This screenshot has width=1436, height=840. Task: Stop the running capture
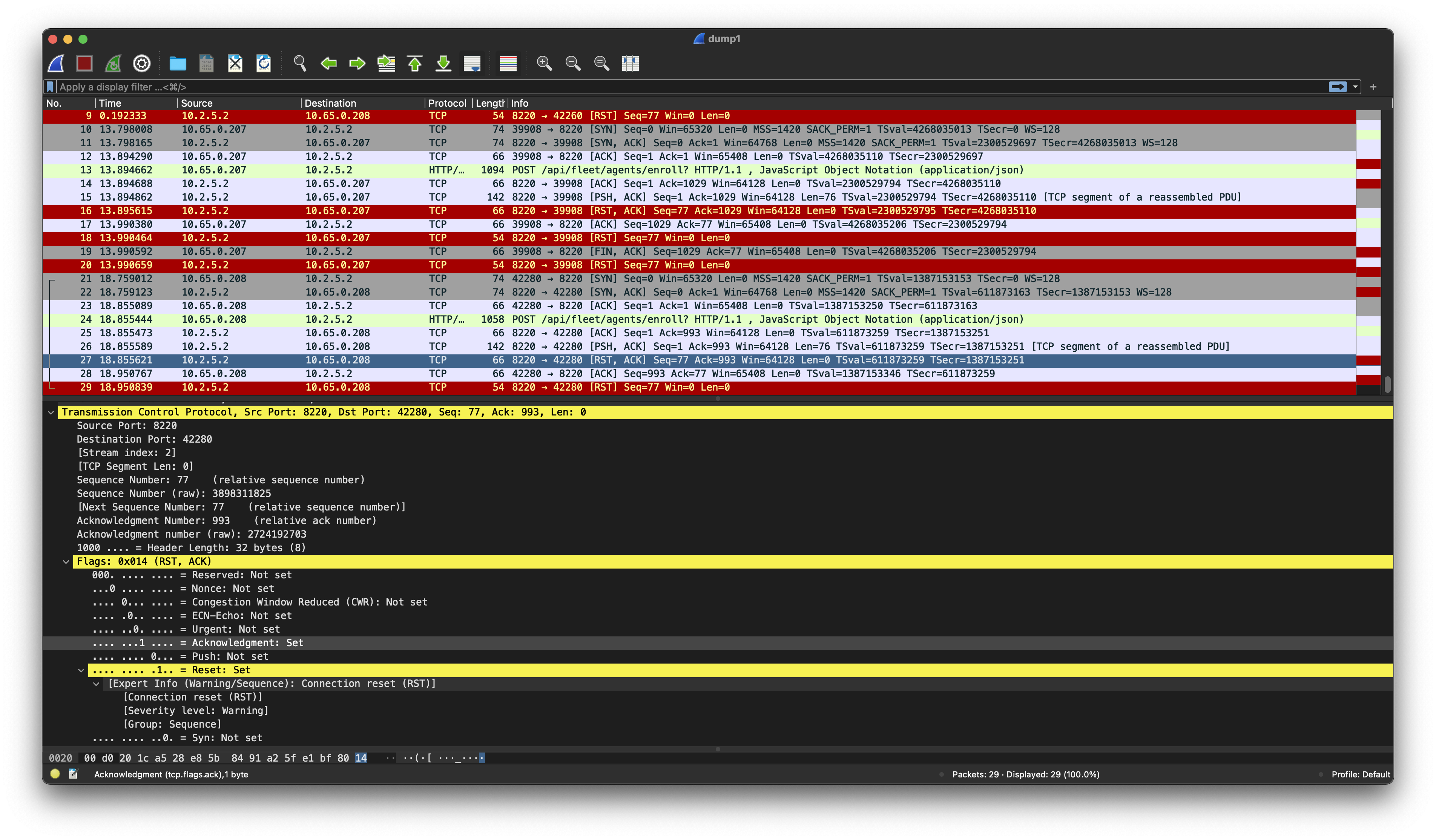84,63
